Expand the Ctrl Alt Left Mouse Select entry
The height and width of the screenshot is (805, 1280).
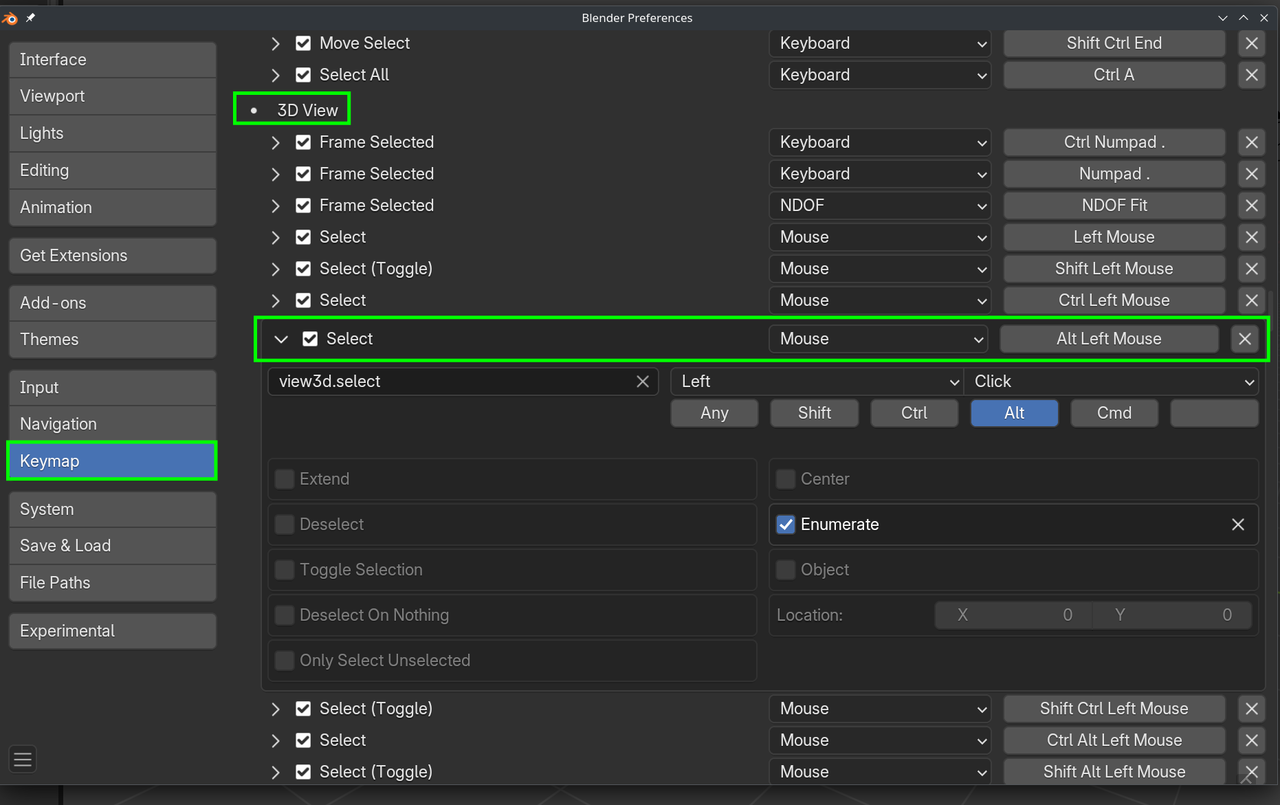(x=276, y=740)
